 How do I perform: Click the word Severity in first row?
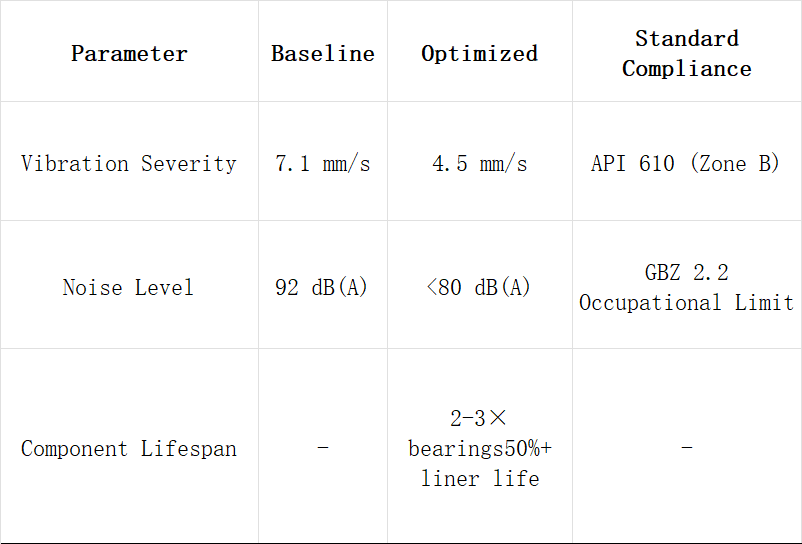(x=189, y=164)
